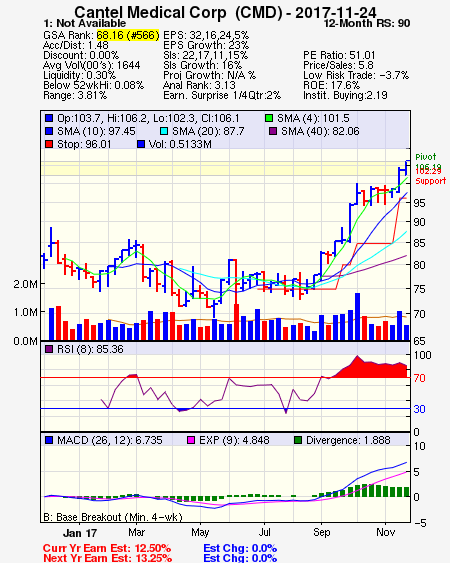Click the RSI (8): 85.36 label

click(90, 349)
